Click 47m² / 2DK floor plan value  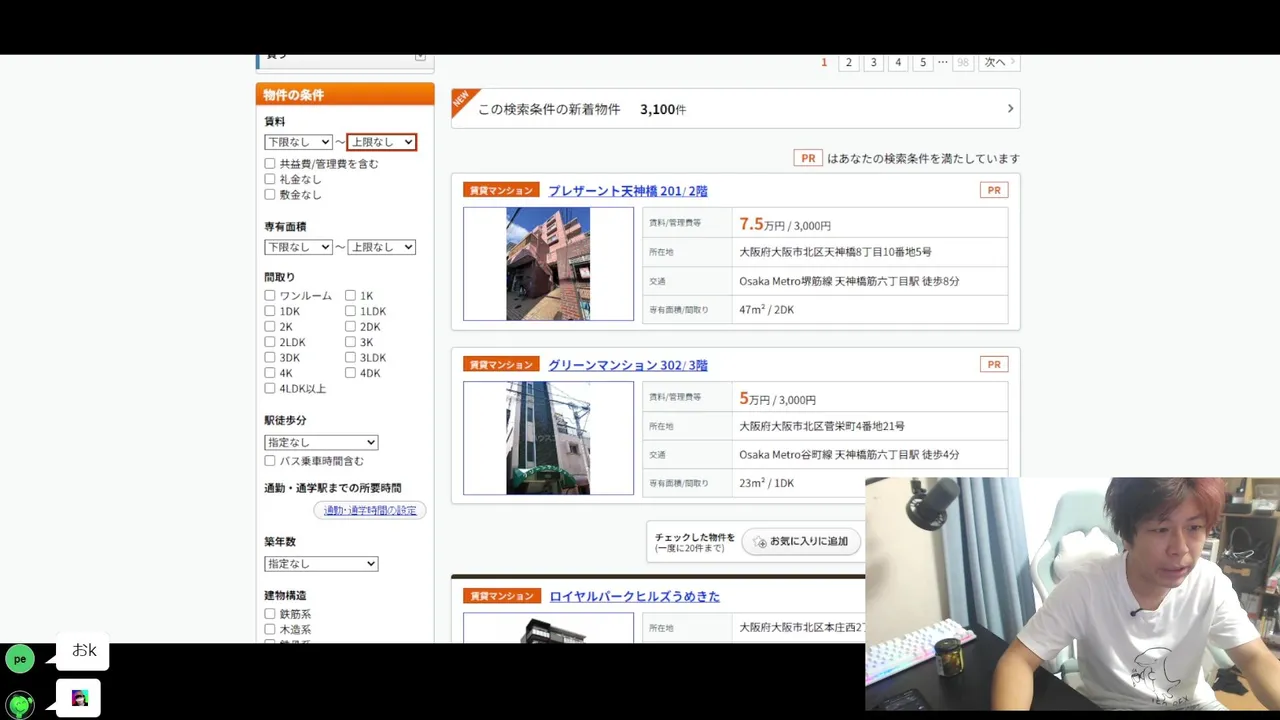(766, 310)
